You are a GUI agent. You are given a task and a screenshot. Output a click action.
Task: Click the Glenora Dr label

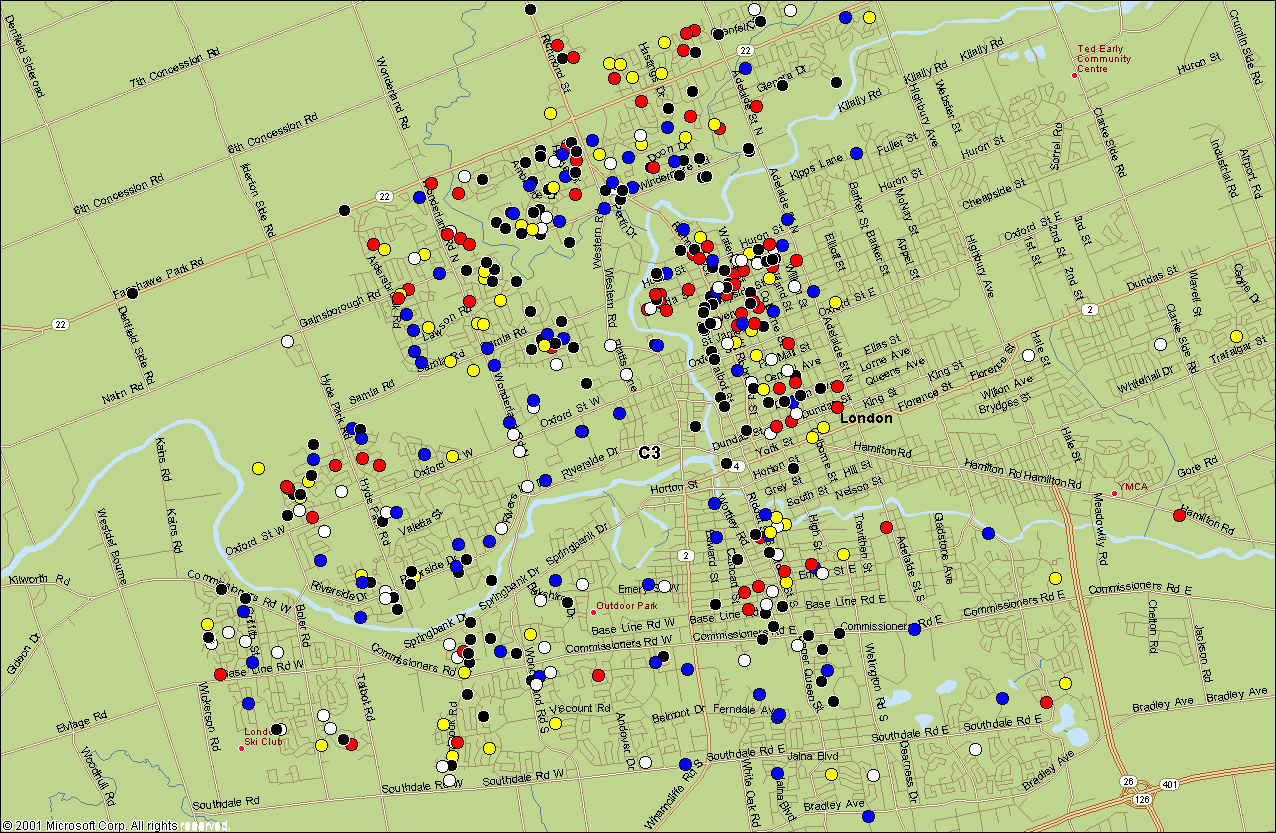click(x=780, y=79)
